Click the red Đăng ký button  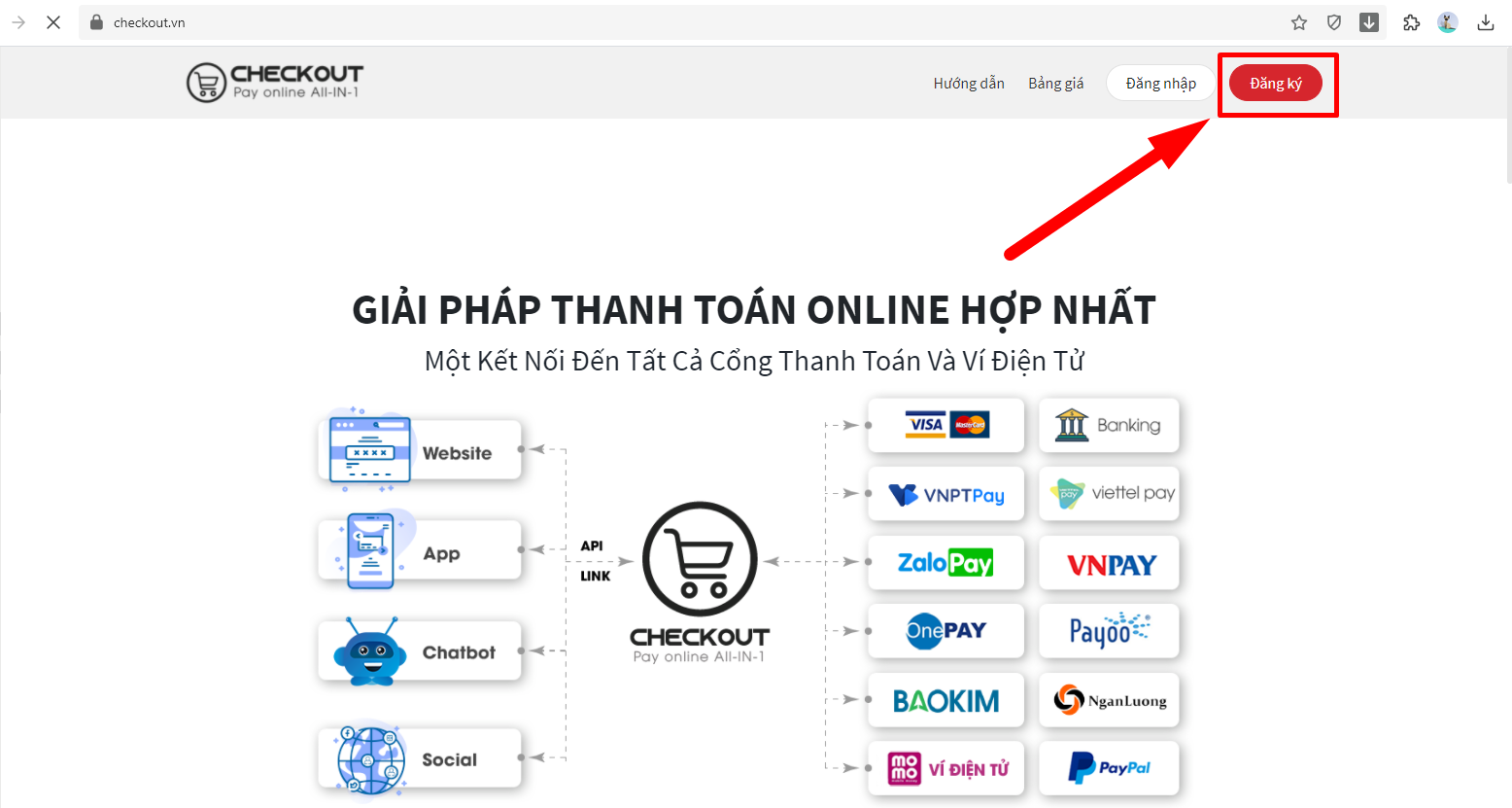pyautogui.click(x=1276, y=83)
